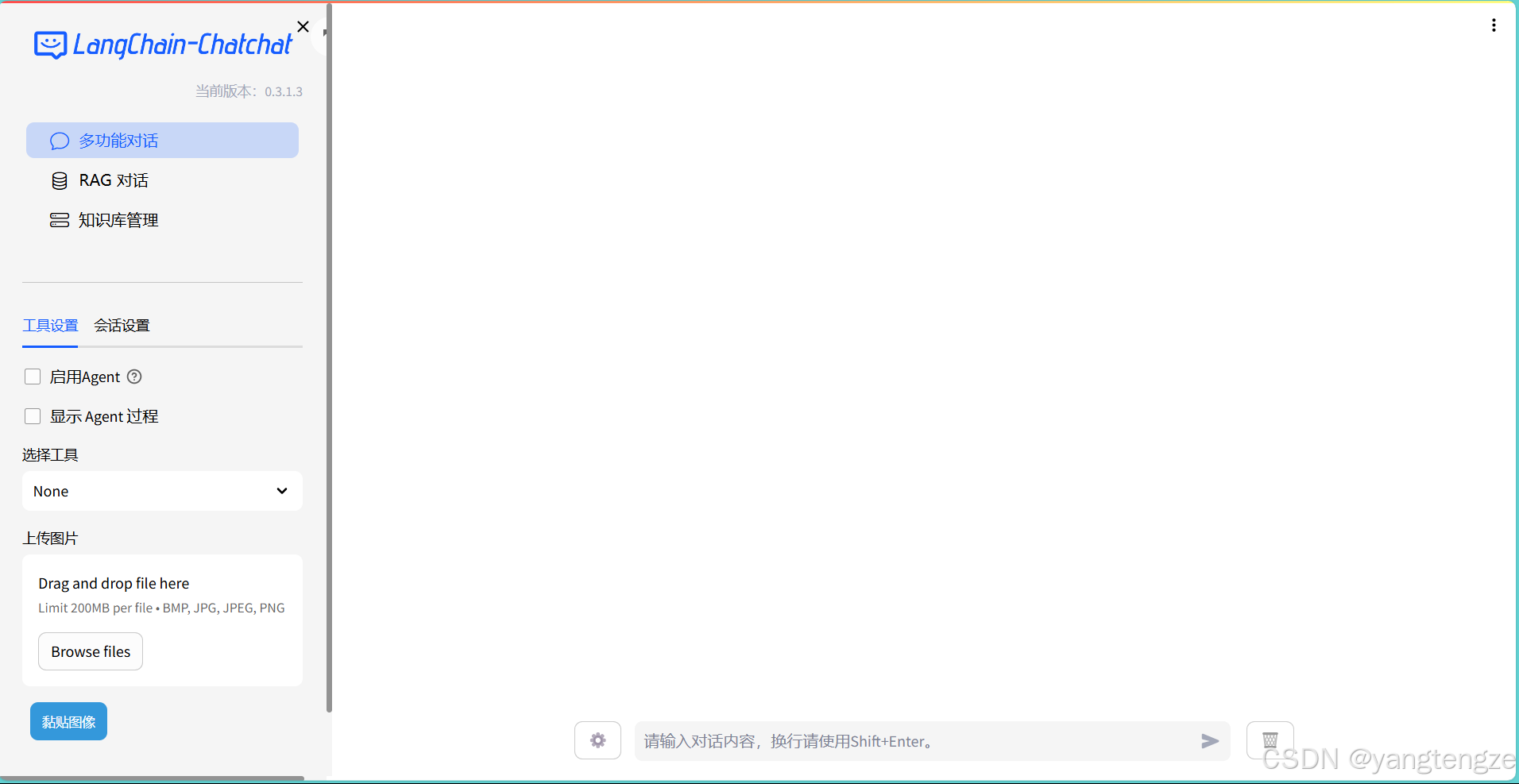Open chat settings with the gear icon

click(597, 740)
